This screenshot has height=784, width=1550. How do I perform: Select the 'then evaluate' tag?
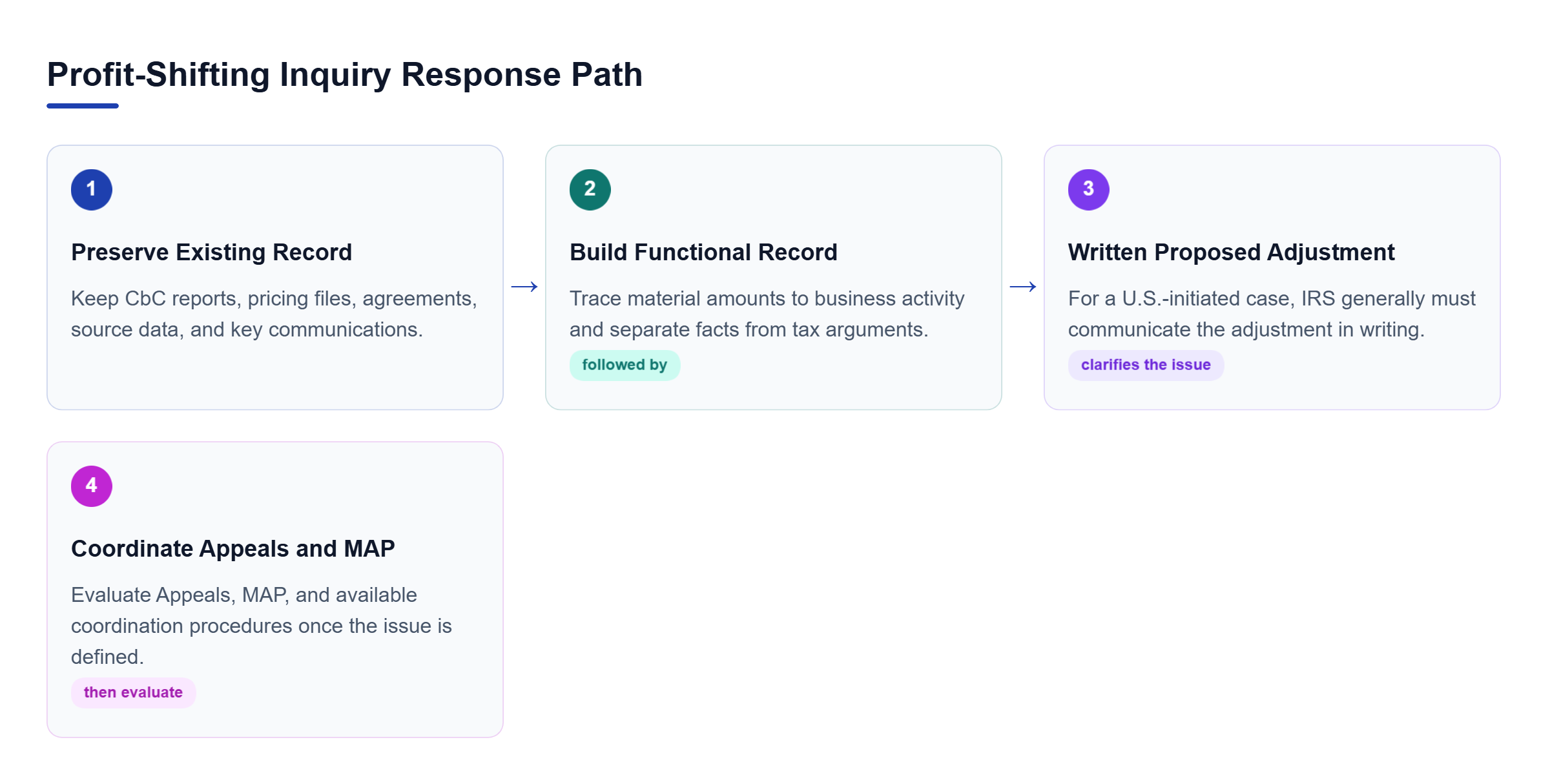tap(133, 692)
